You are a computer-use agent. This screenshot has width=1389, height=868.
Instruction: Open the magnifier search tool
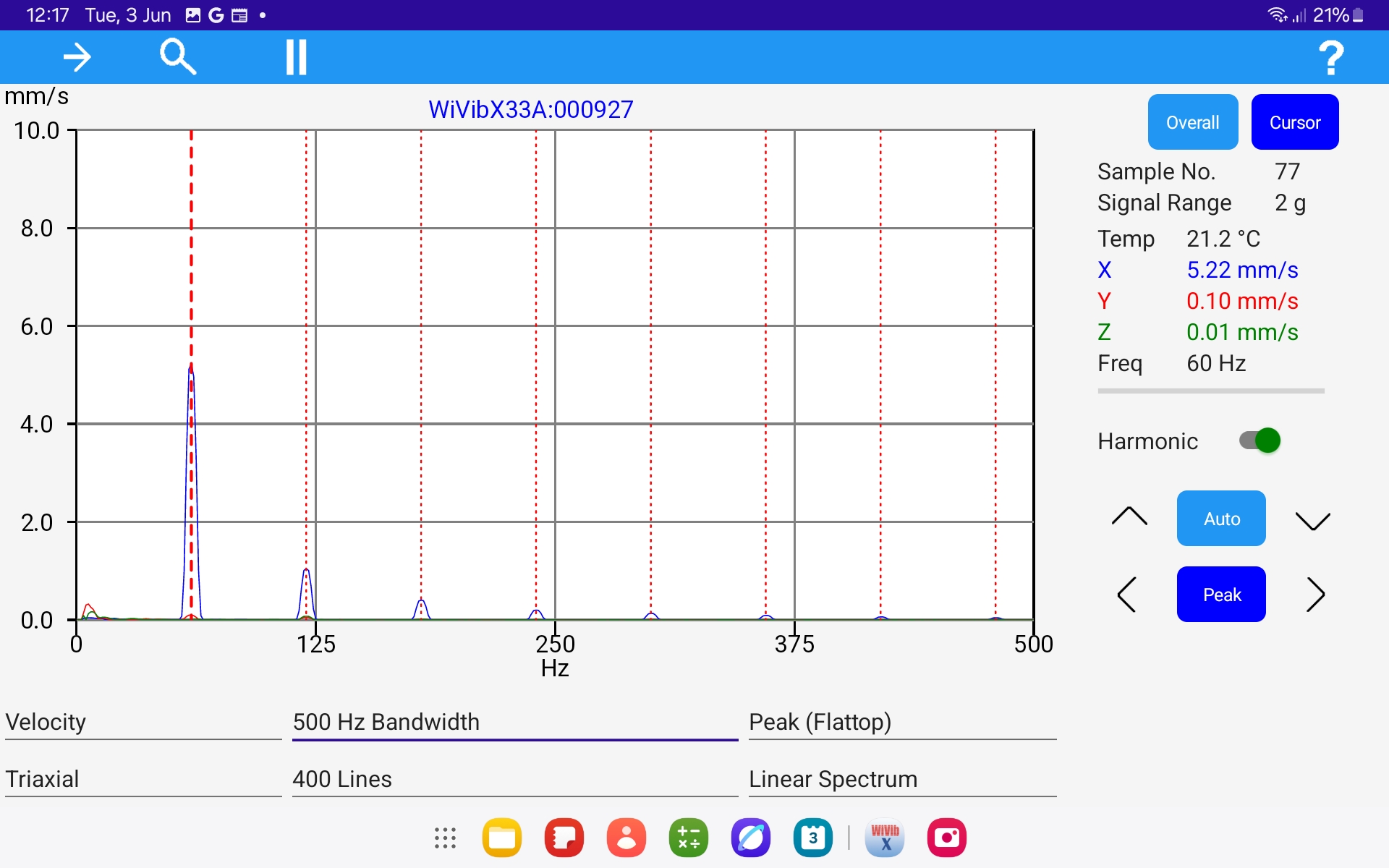click(177, 57)
